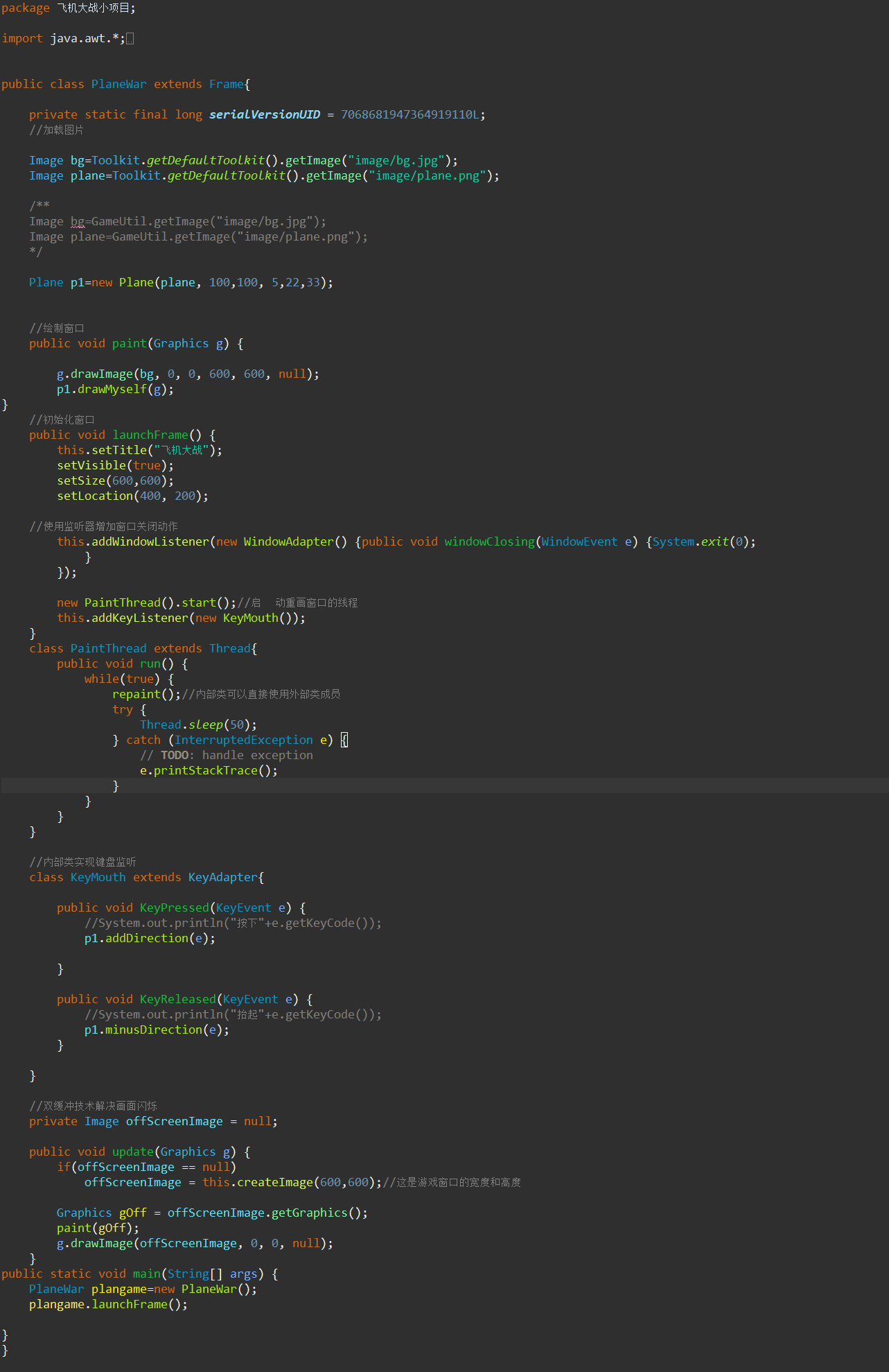
Task: Click the 'repaint();' call
Action: (x=146, y=695)
